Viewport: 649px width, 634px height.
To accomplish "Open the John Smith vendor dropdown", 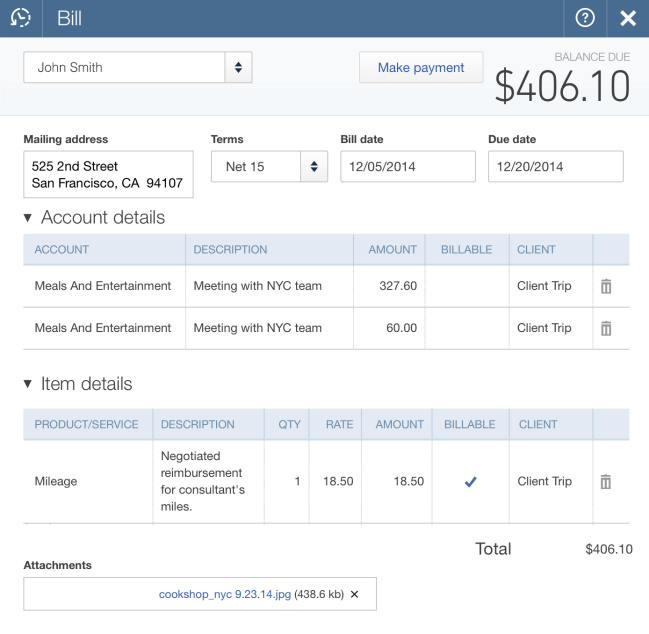I will click(x=238, y=67).
